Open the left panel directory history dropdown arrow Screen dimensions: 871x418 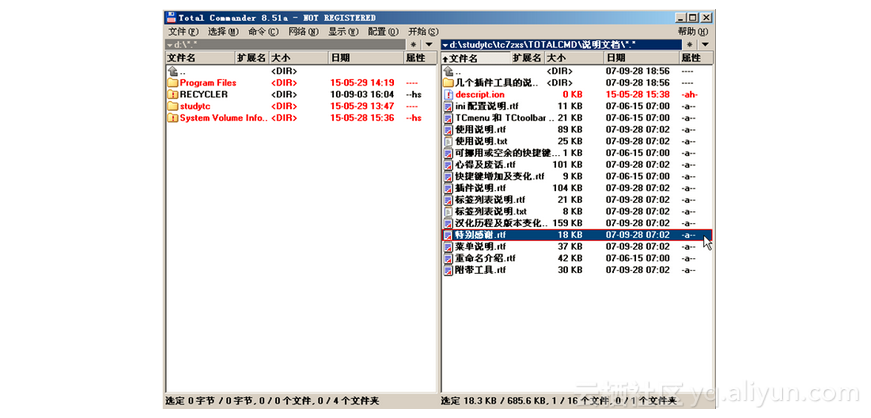pos(429,44)
